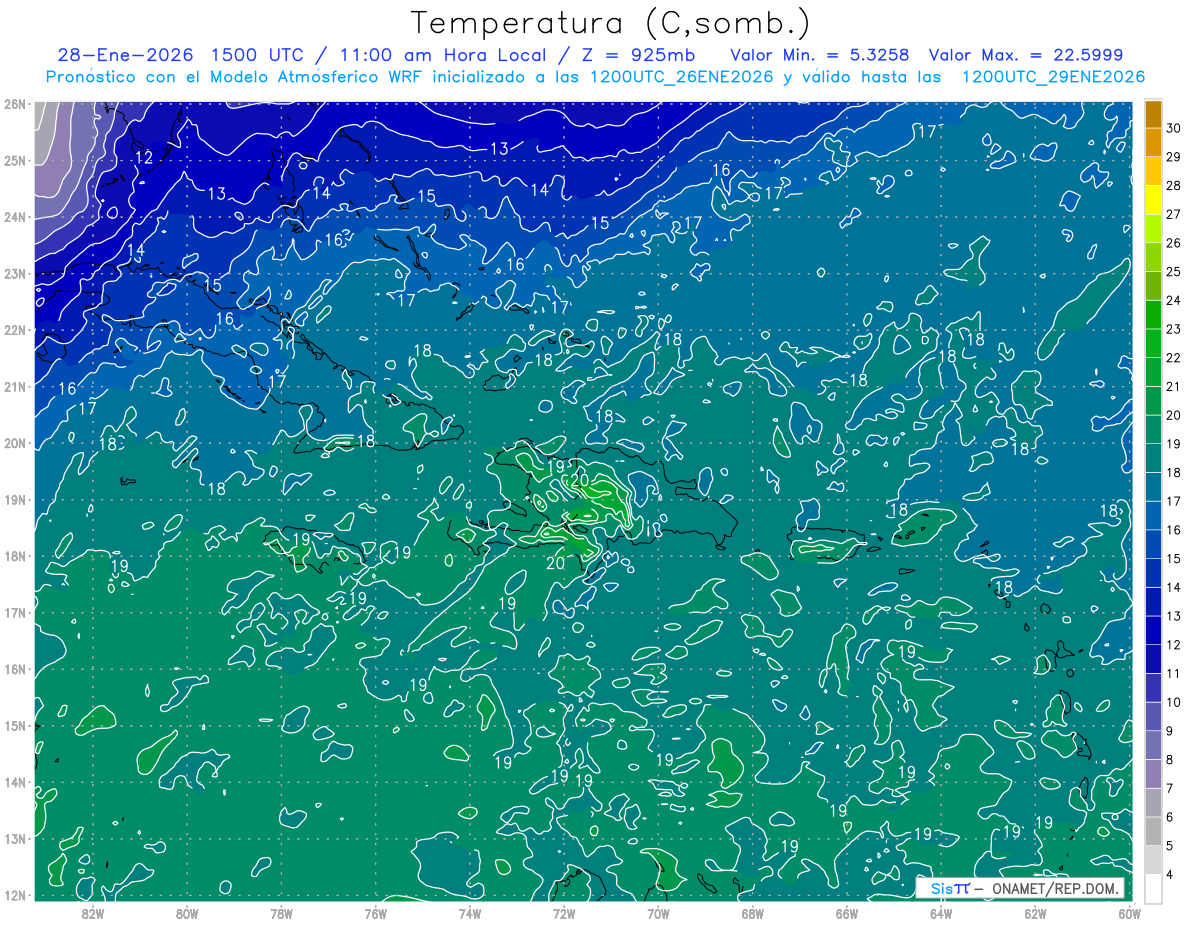Click the 19N latitude axis label
Image resolution: width=1200 pixels, height=927 pixels.
15,499
